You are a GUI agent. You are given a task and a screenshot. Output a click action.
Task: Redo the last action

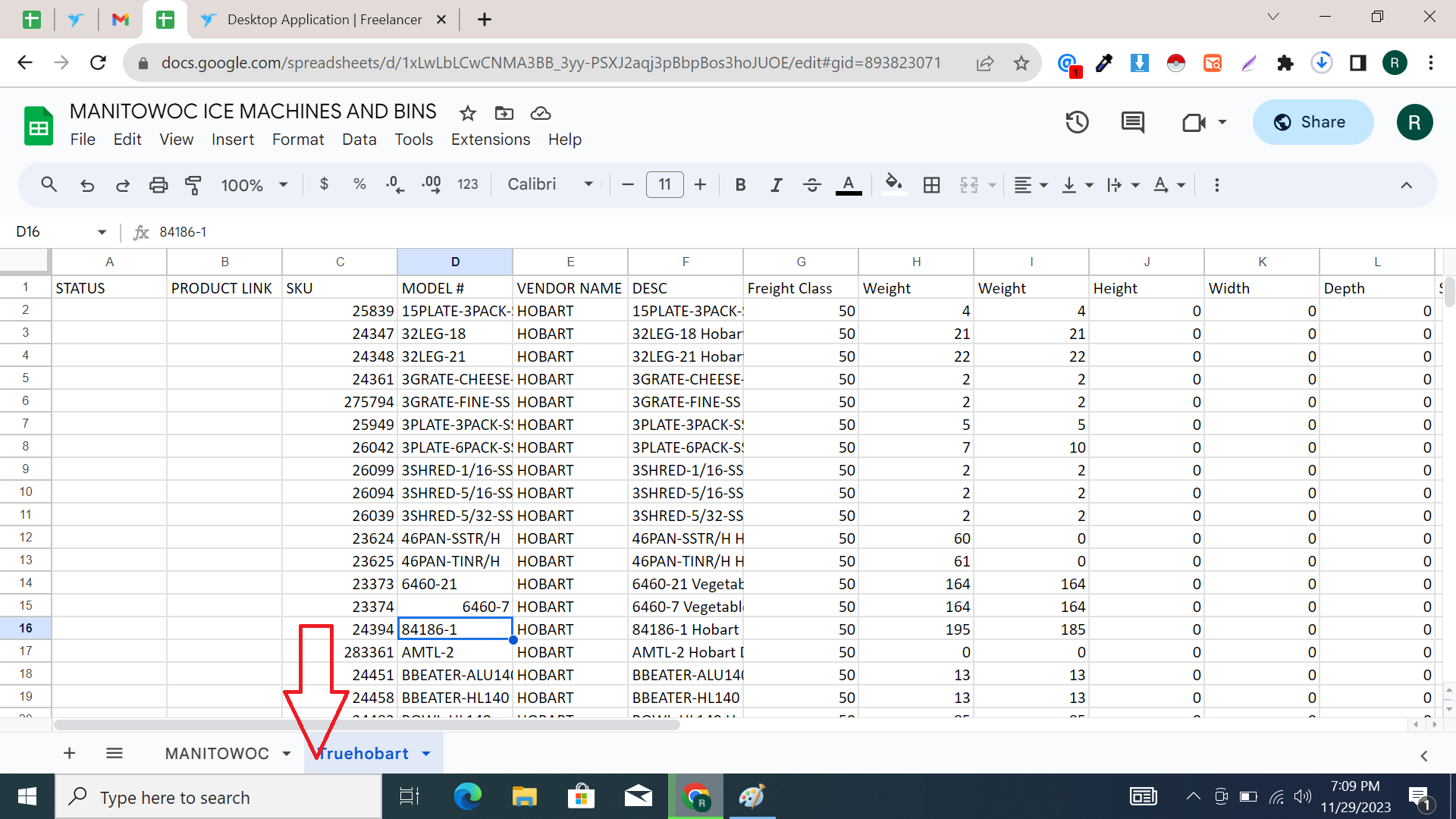[x=122, y=184]
